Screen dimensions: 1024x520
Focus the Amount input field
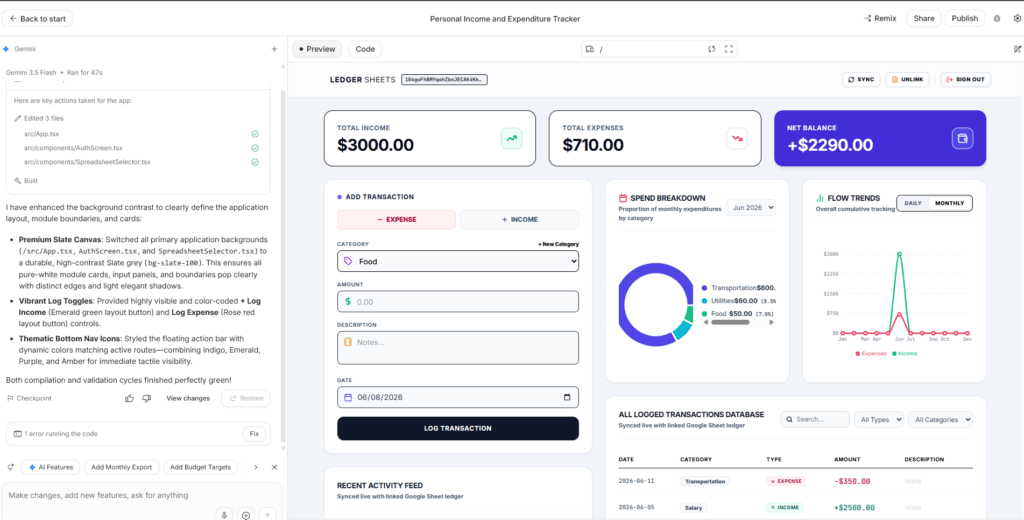tap(458, 302)
